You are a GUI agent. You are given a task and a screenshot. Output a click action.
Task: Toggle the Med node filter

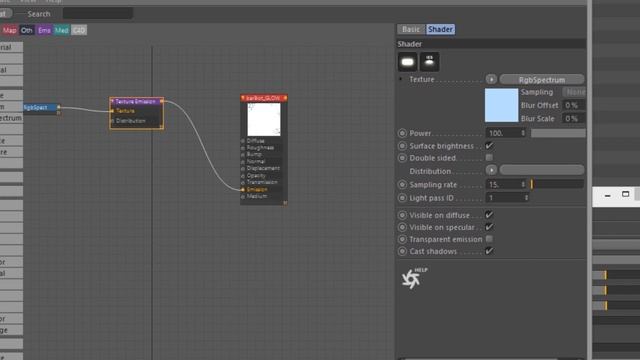[61, 30]
